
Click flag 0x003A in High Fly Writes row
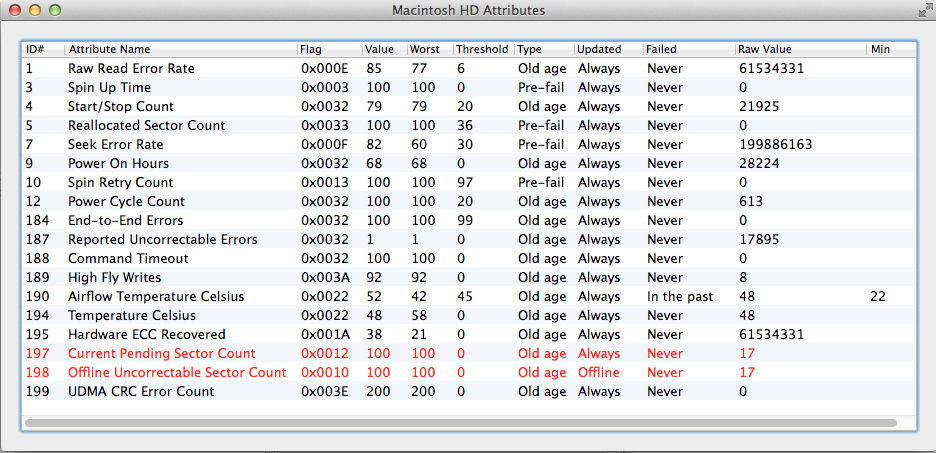(x=325, y=278)
